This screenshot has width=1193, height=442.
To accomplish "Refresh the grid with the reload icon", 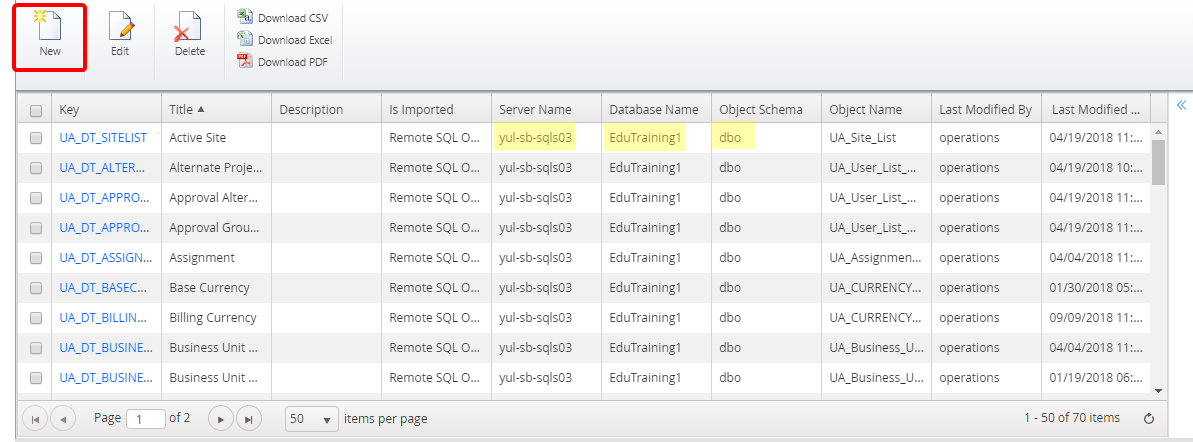I will (x=1149, y=418).
